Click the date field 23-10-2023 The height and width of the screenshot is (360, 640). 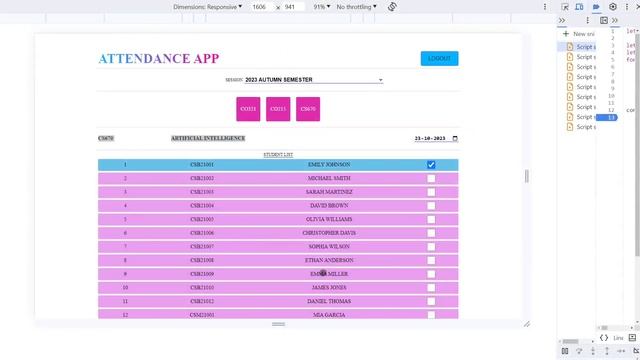tap(436, 138)
